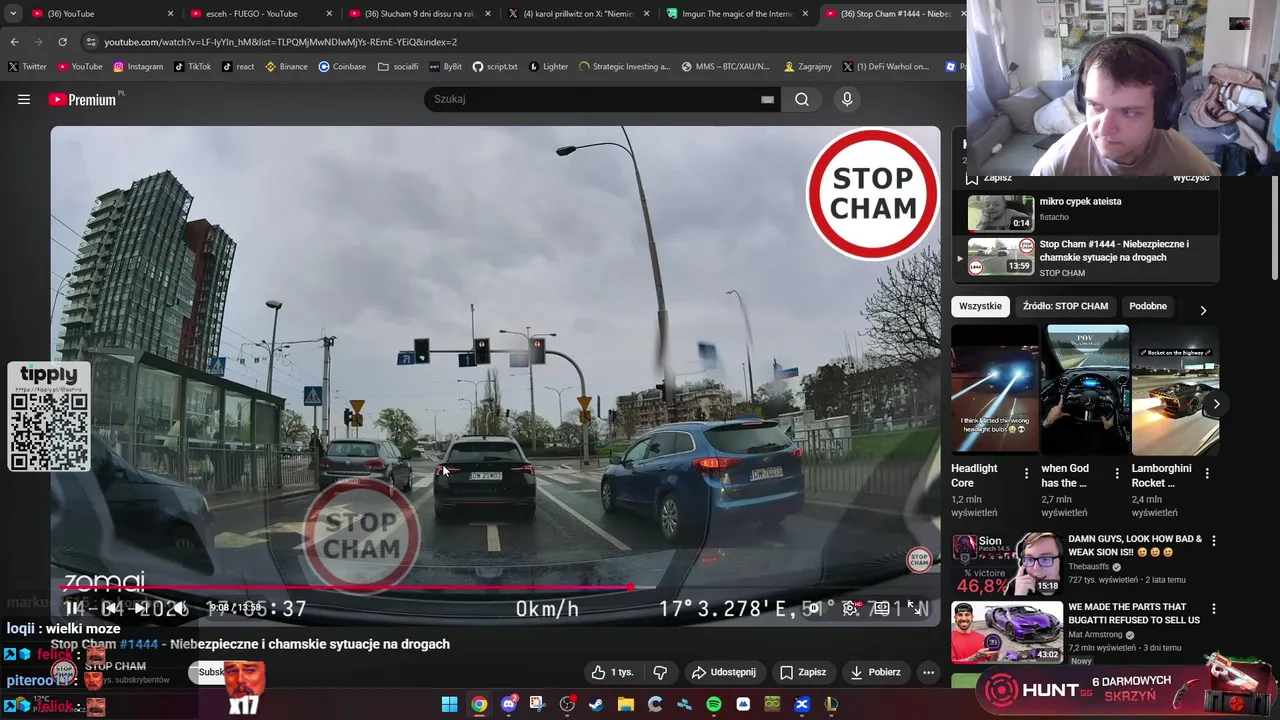Open the Twitter bookmark
Screen dimensions: 1280x720
[x=27, y=67]
